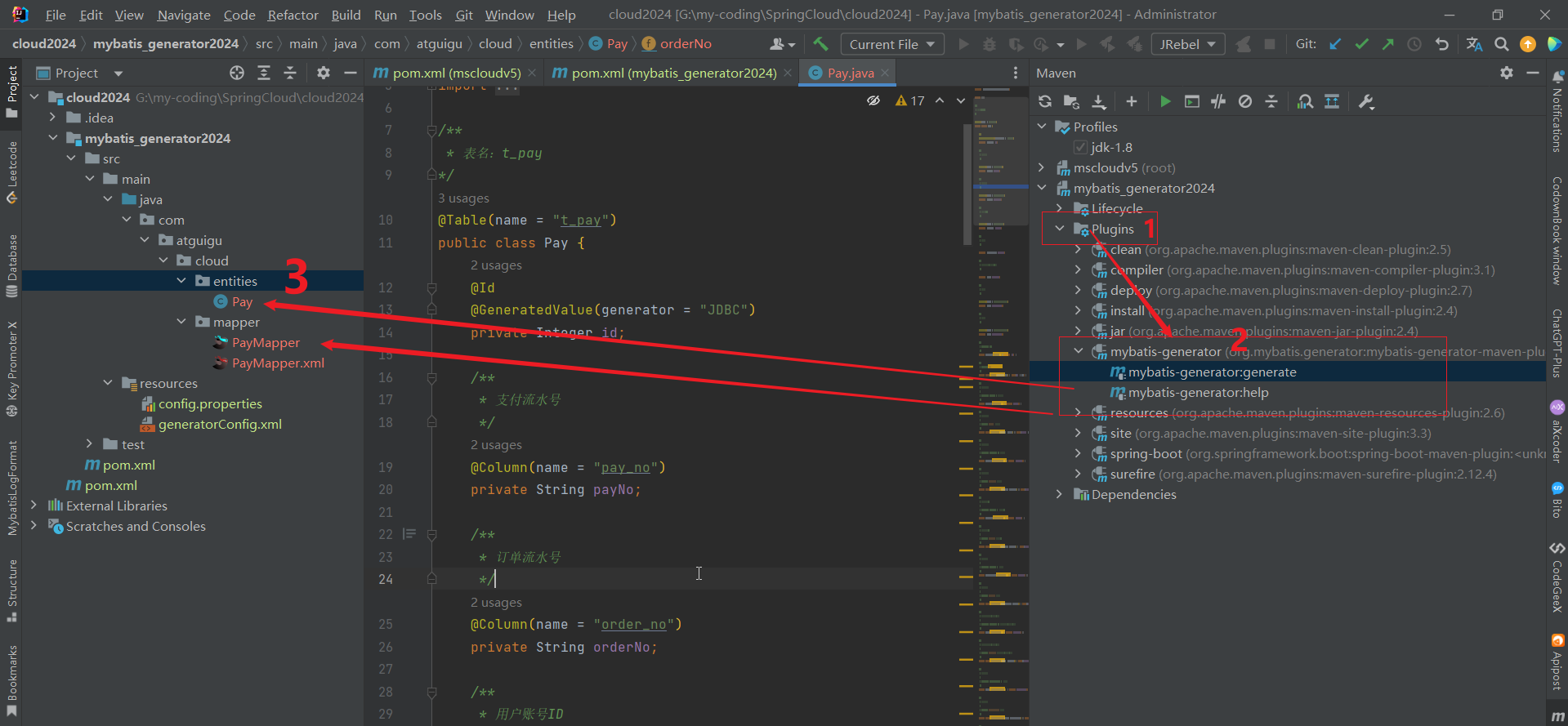Screen dimensions: 1568x726
Task: Hide the Maven tool window
Action: point(1533,73)
